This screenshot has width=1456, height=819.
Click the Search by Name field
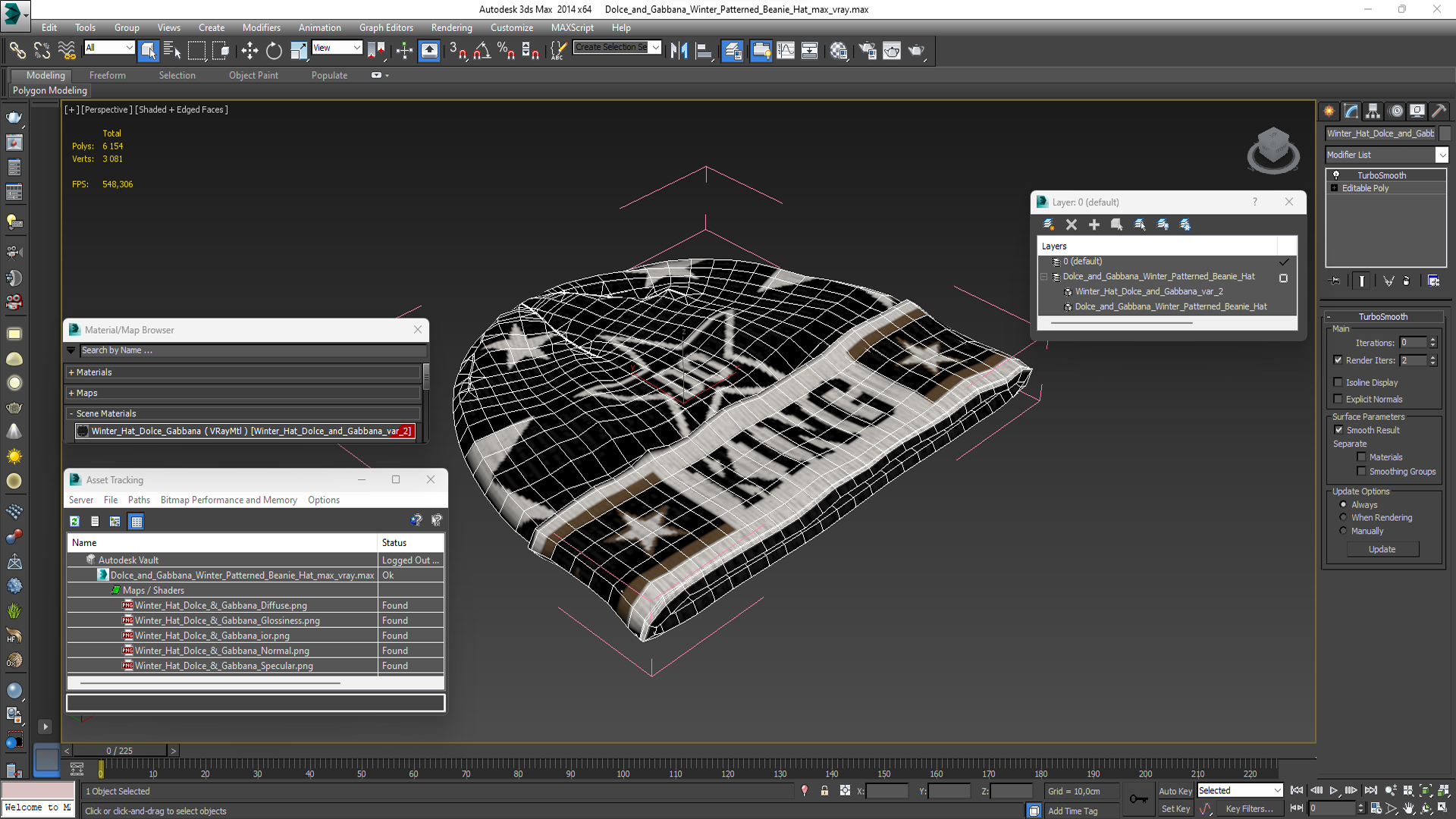pyautogui.click(x=250, y=350)
